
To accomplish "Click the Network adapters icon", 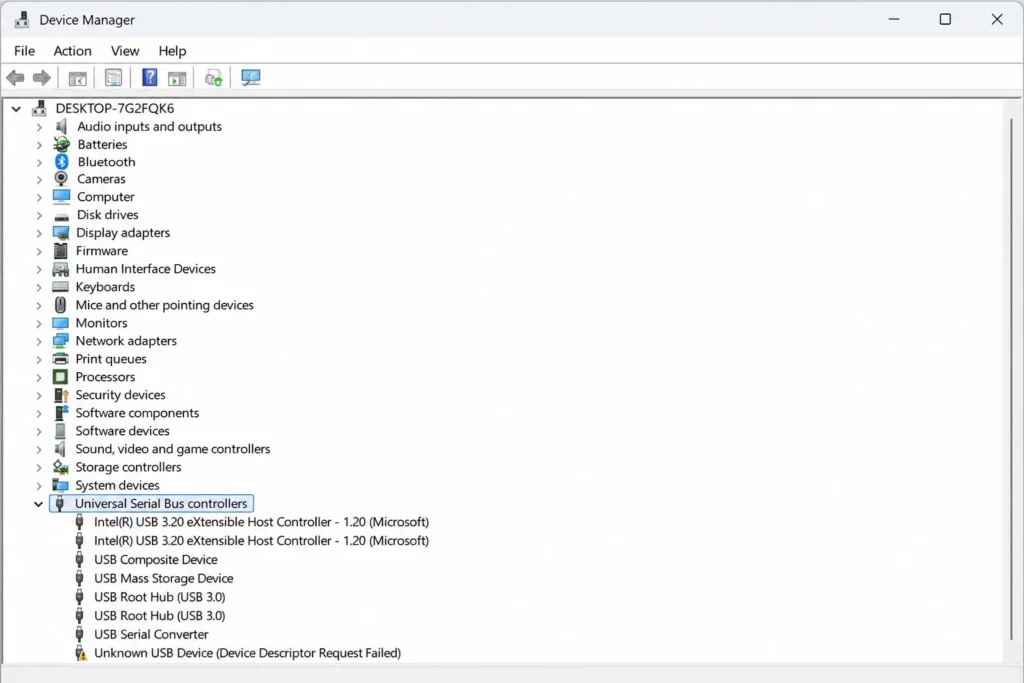I will point(60,340).
